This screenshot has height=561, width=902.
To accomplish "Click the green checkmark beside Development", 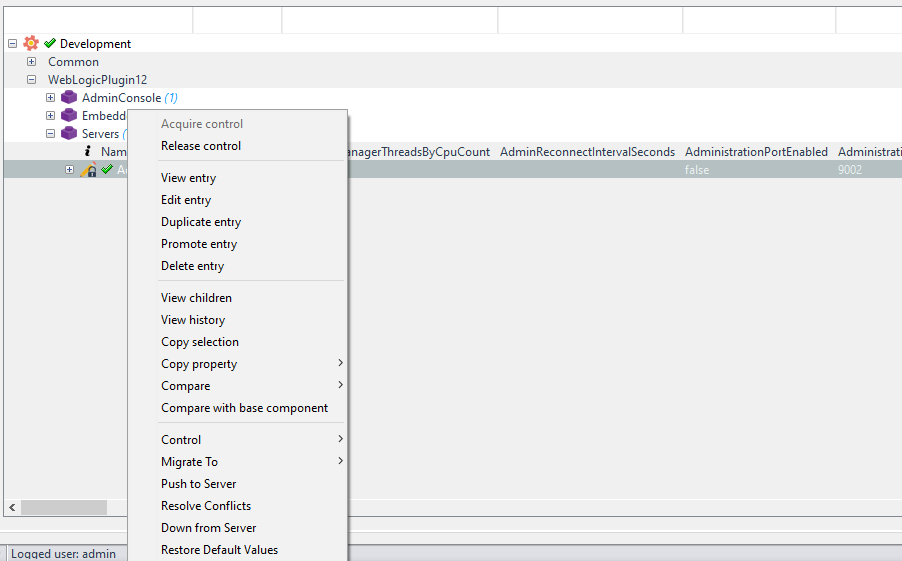I will (x=50, y=43).
